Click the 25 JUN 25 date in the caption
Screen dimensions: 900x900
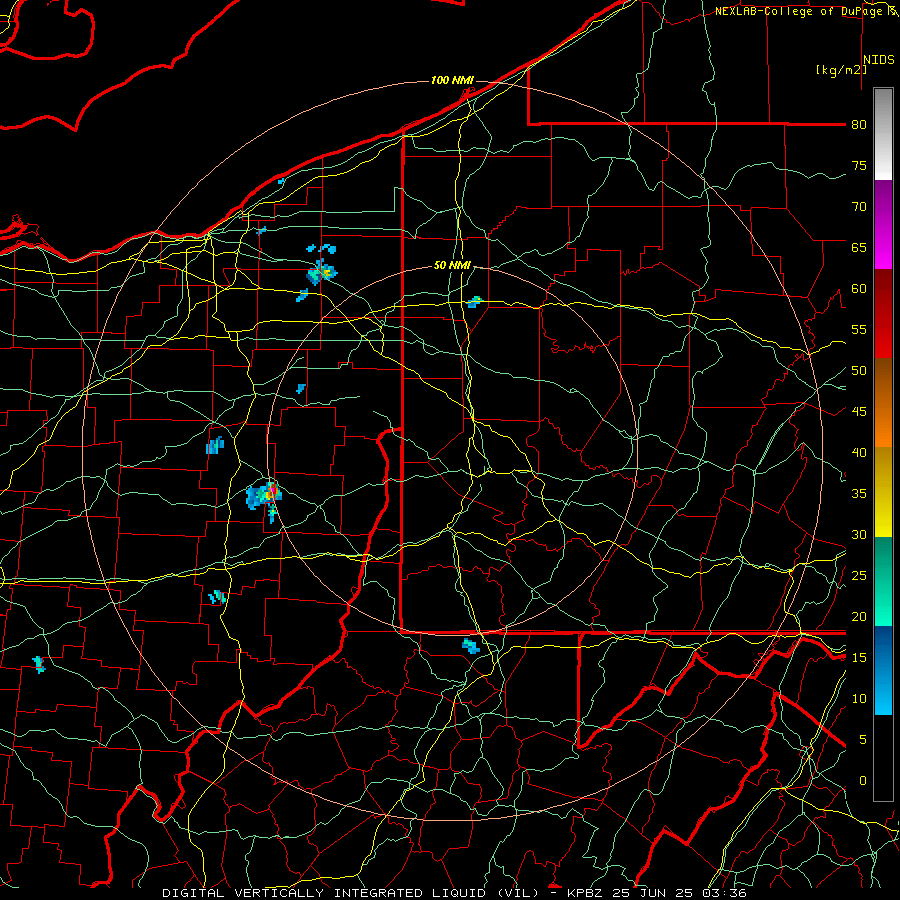[655, 893]
